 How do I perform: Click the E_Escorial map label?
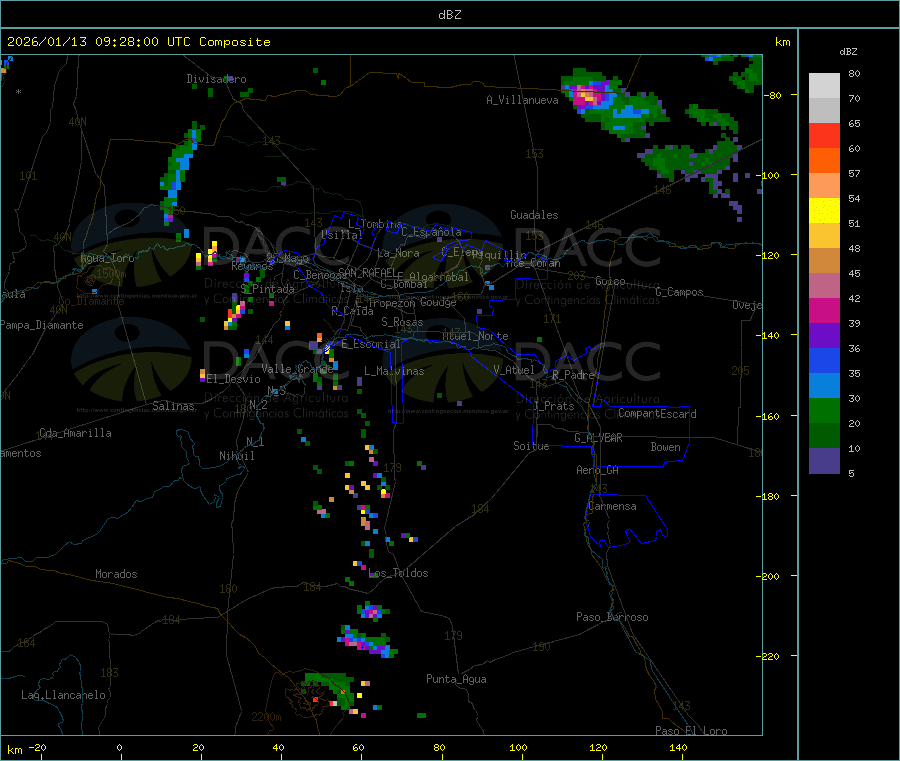371,344
